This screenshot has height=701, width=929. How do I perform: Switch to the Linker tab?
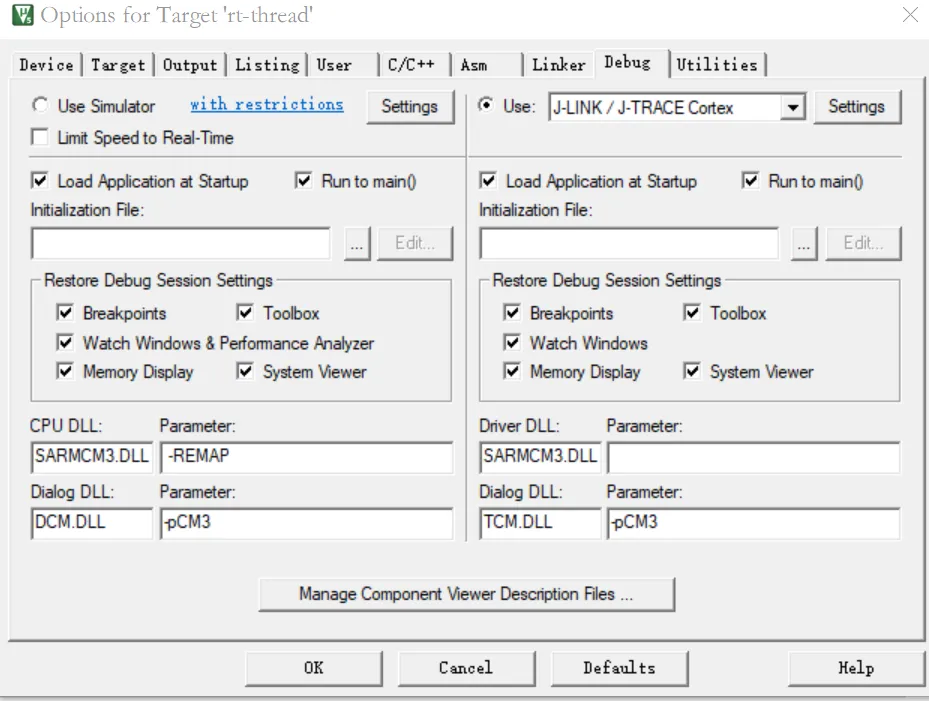(558, 65)
